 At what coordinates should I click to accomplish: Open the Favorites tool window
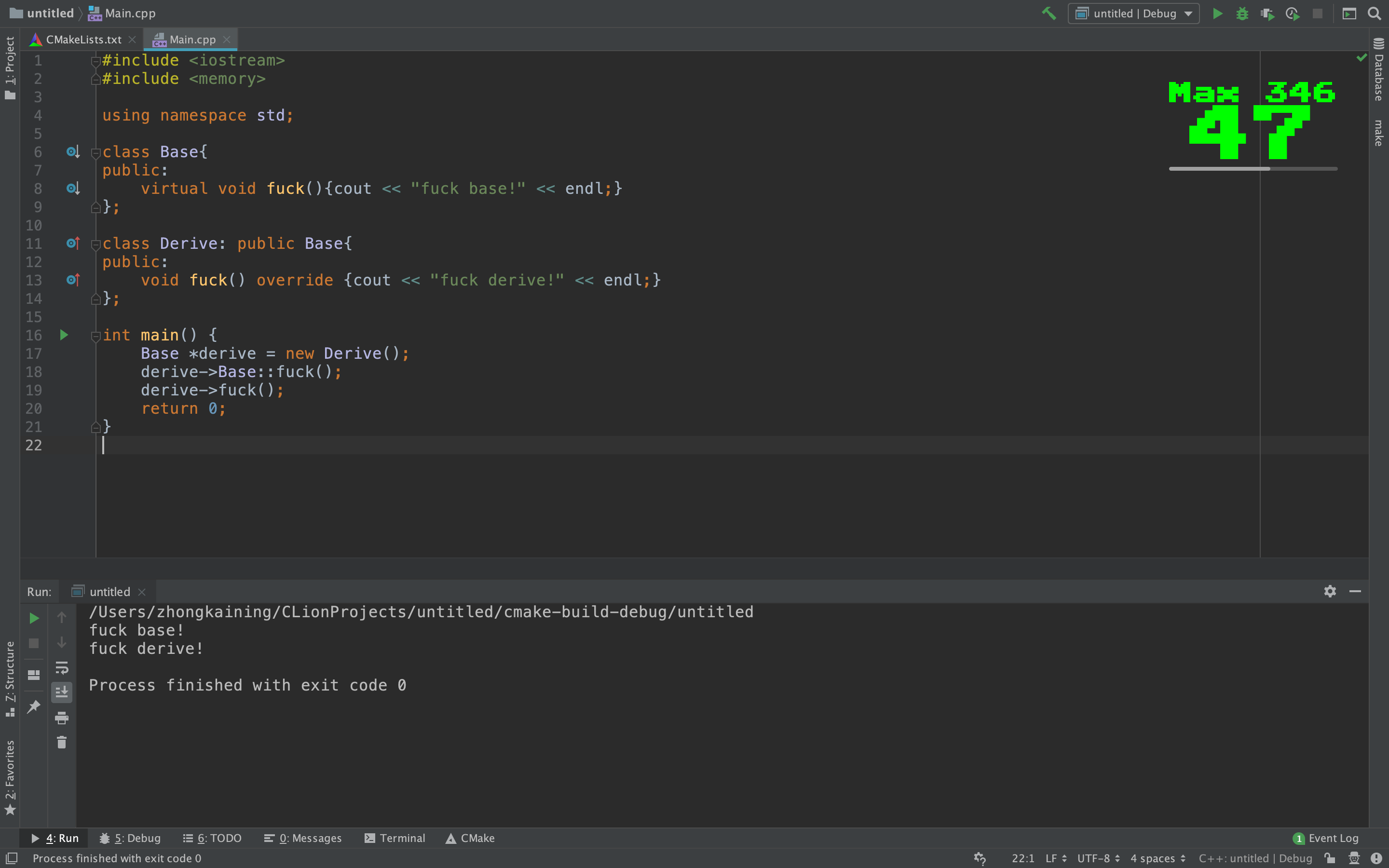[10, 777]
